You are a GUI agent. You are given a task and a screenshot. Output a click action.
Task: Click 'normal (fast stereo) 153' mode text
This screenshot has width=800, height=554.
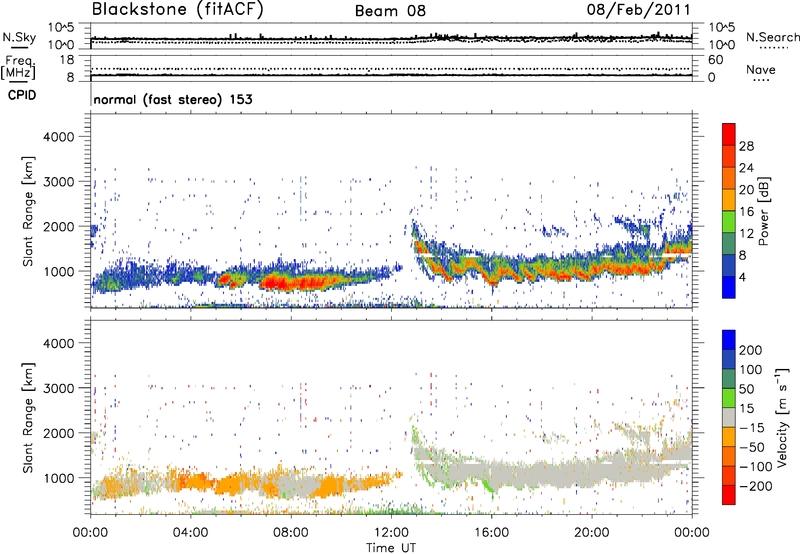[173, 99]
